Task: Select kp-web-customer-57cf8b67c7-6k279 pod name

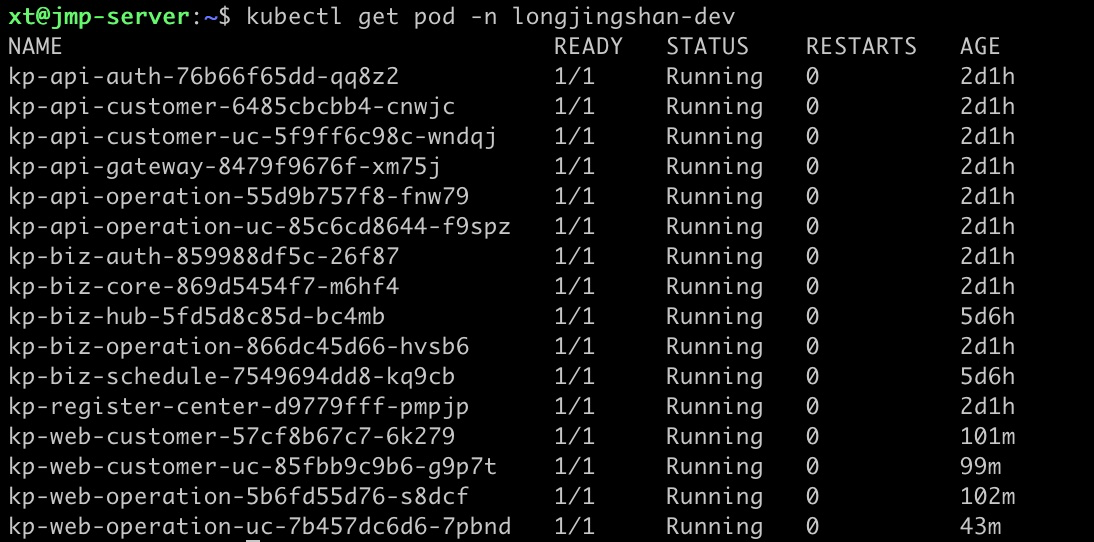Action: tap(232, 437)
